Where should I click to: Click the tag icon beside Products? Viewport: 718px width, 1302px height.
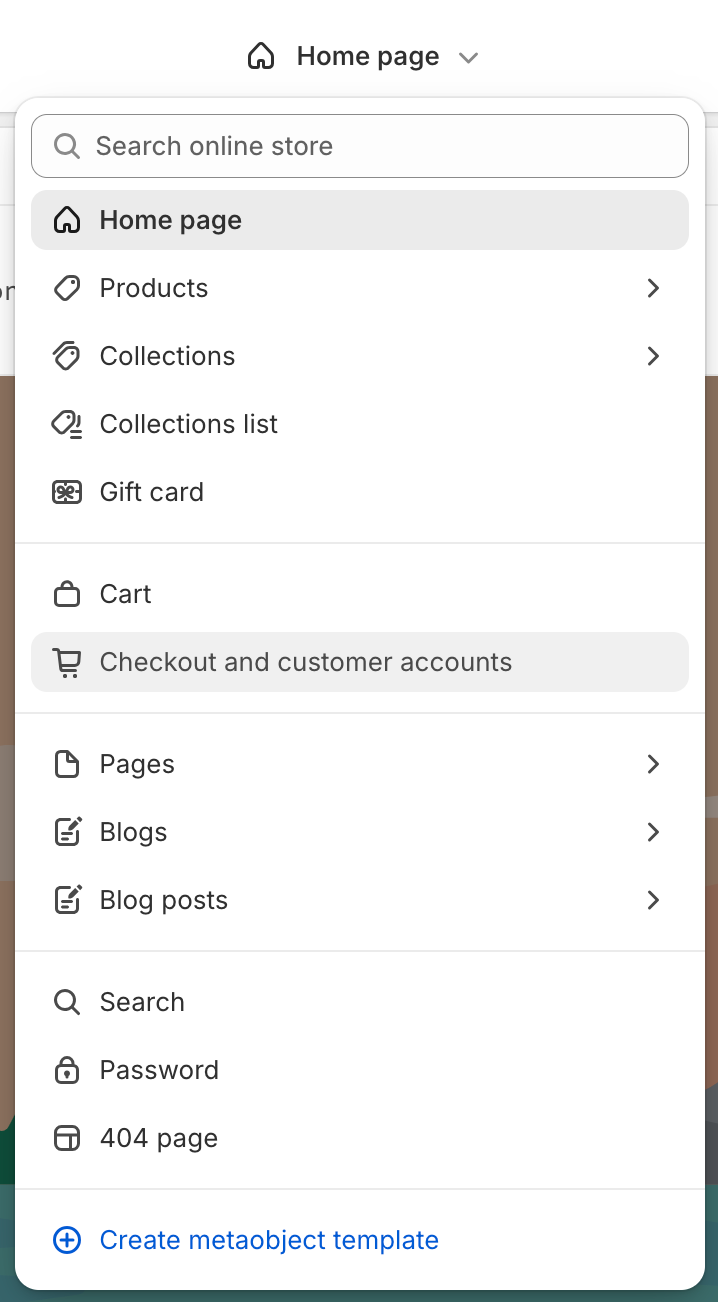tap(67, 288)
